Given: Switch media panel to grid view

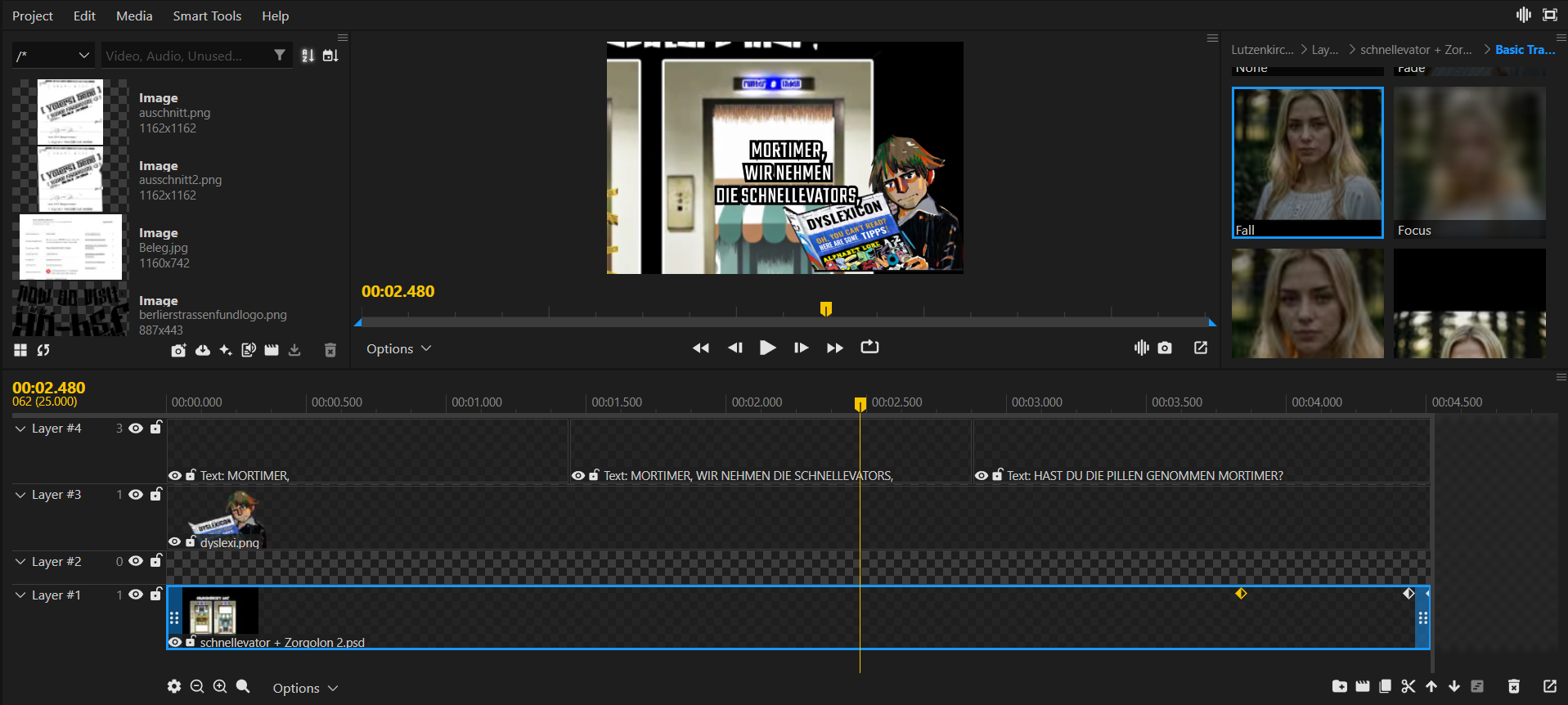Looking at the screenshot, I should 20,350.
